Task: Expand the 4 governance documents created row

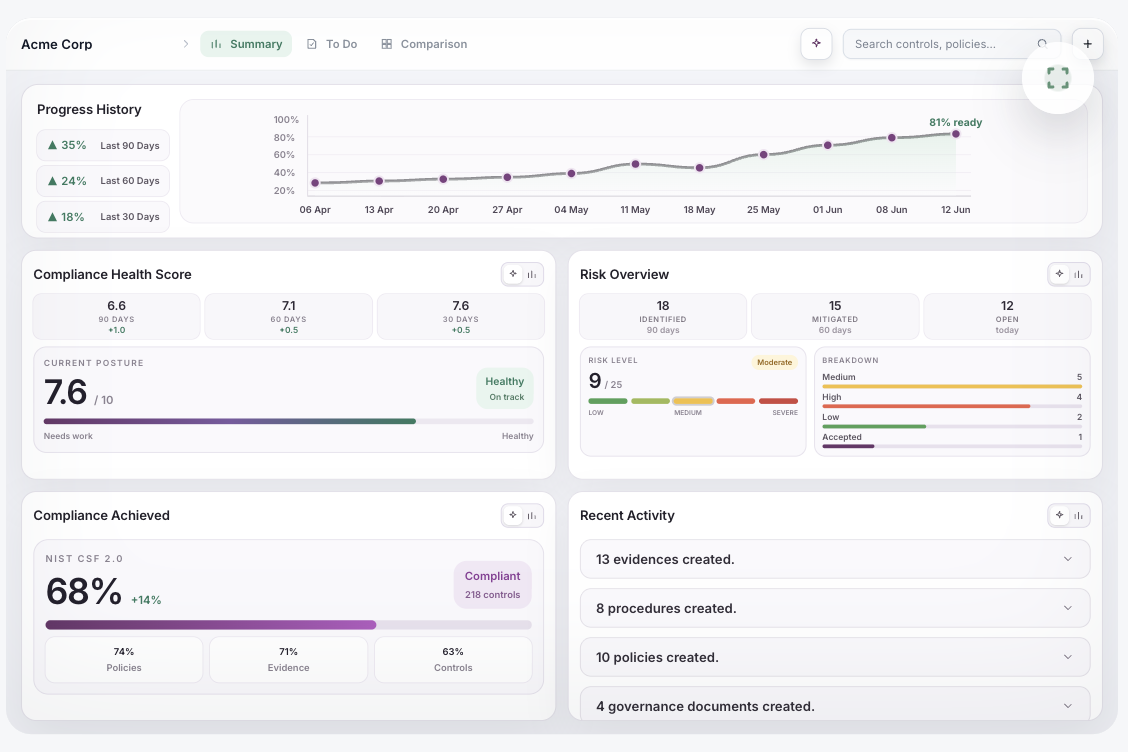Action: pos(834,705)
